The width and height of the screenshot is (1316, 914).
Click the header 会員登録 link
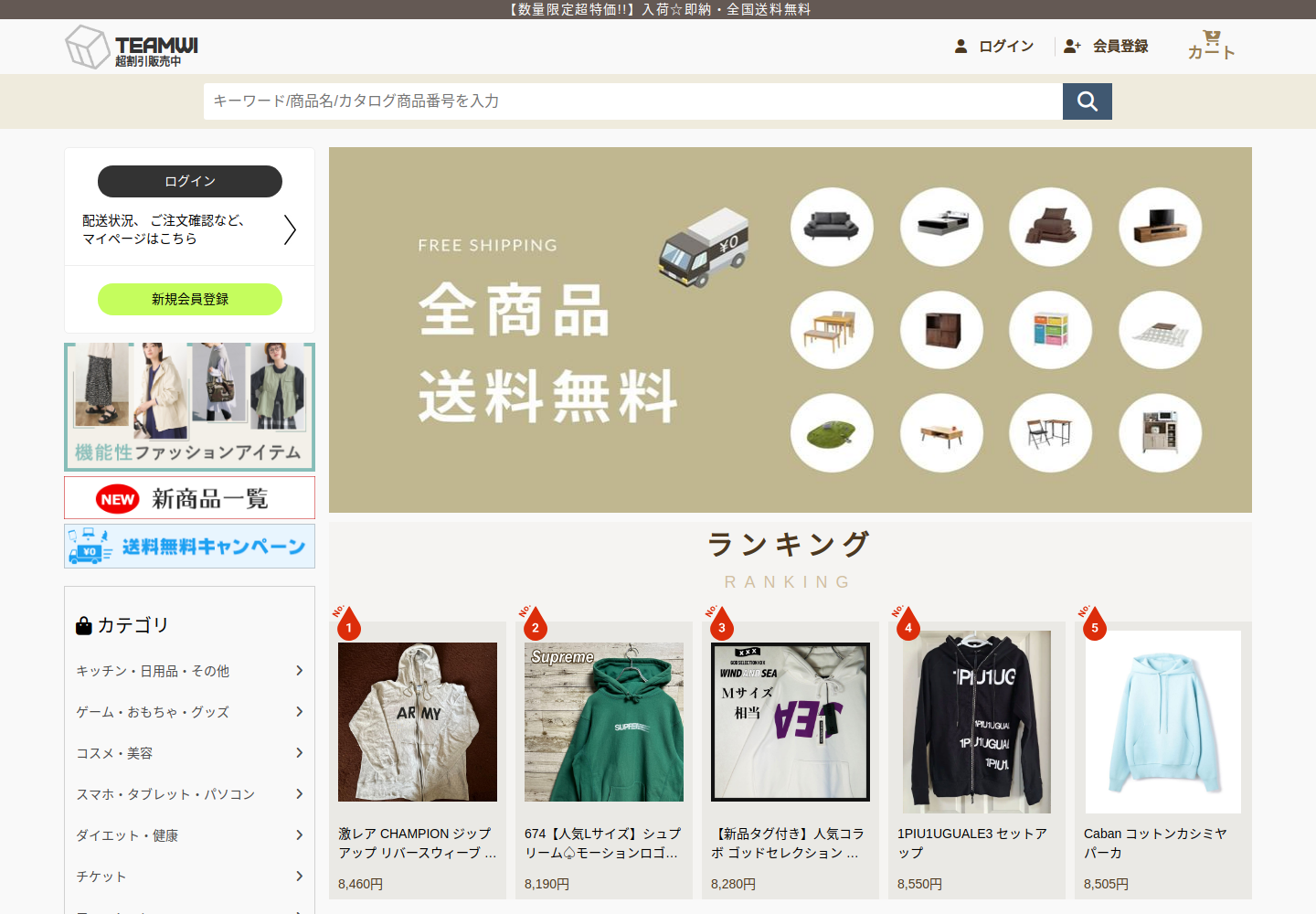coord(1106,46)
